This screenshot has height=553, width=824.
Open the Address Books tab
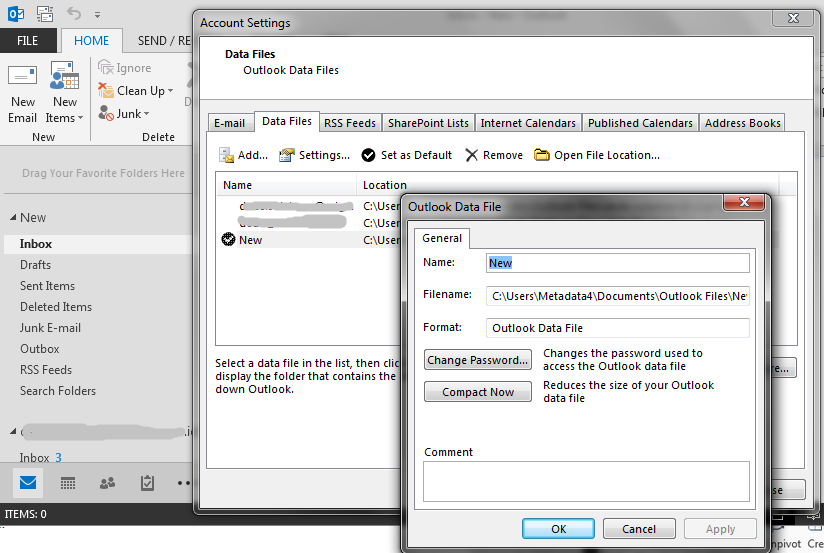pyautogui.click(x=743, y=123)
